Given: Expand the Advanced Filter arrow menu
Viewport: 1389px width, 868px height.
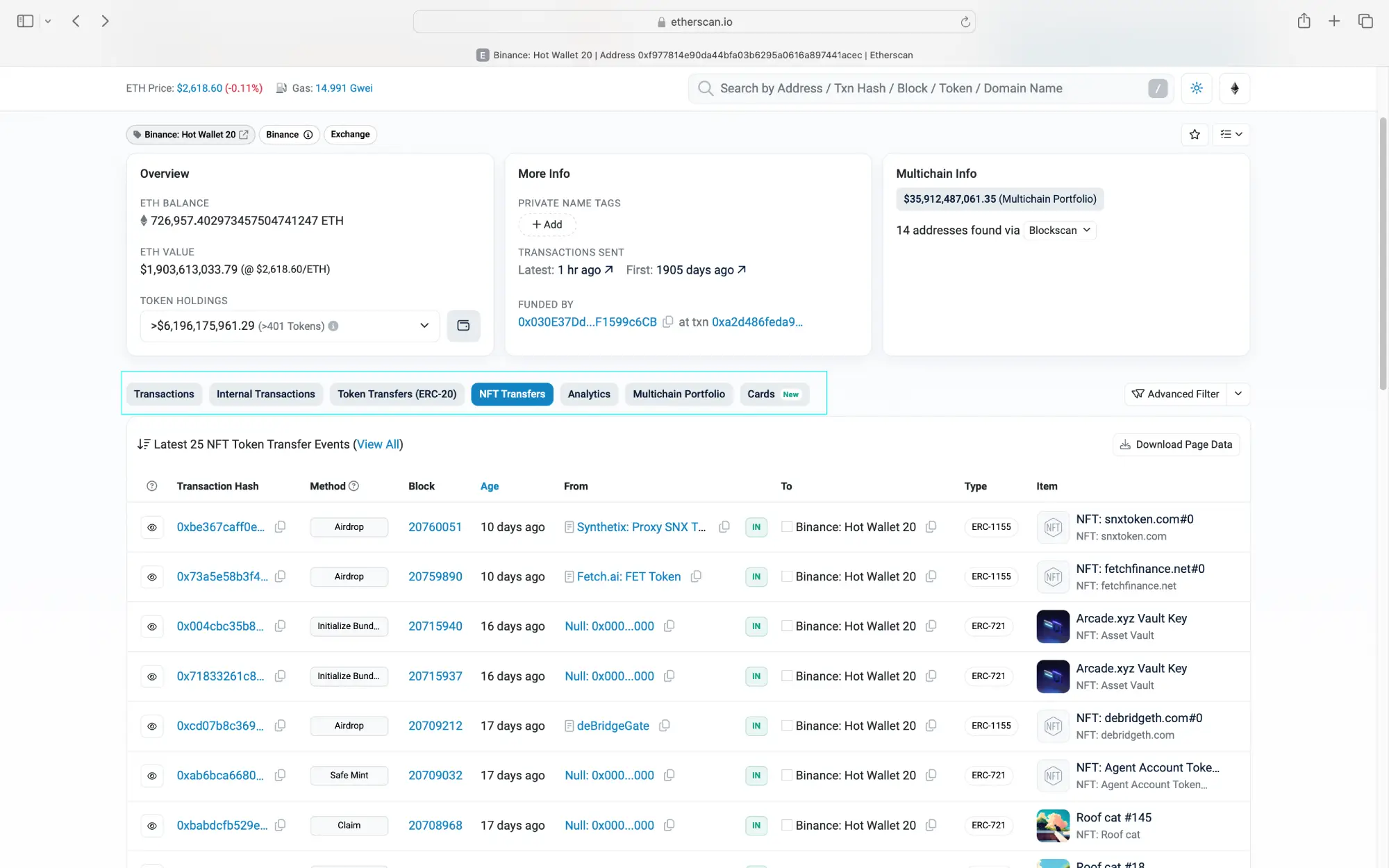Looking at the screenshot, I should click(1238, 394).
